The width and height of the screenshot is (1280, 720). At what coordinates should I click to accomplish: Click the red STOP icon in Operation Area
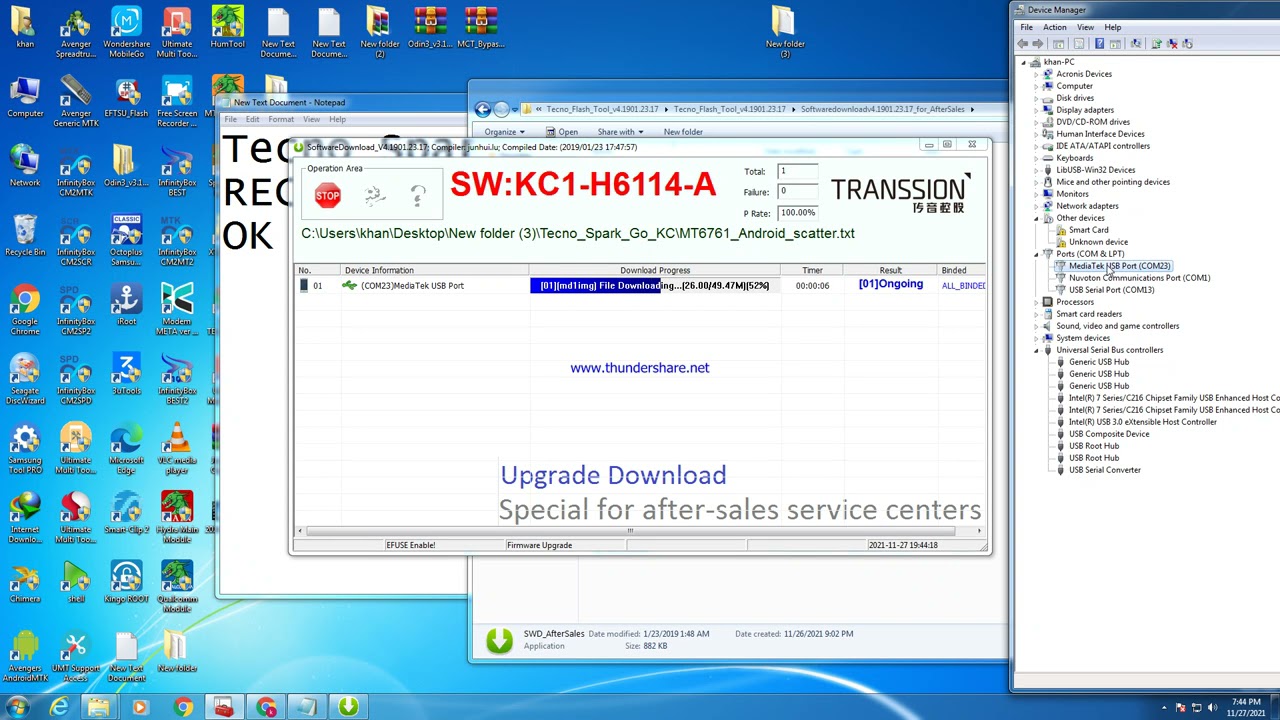[327, 196]
